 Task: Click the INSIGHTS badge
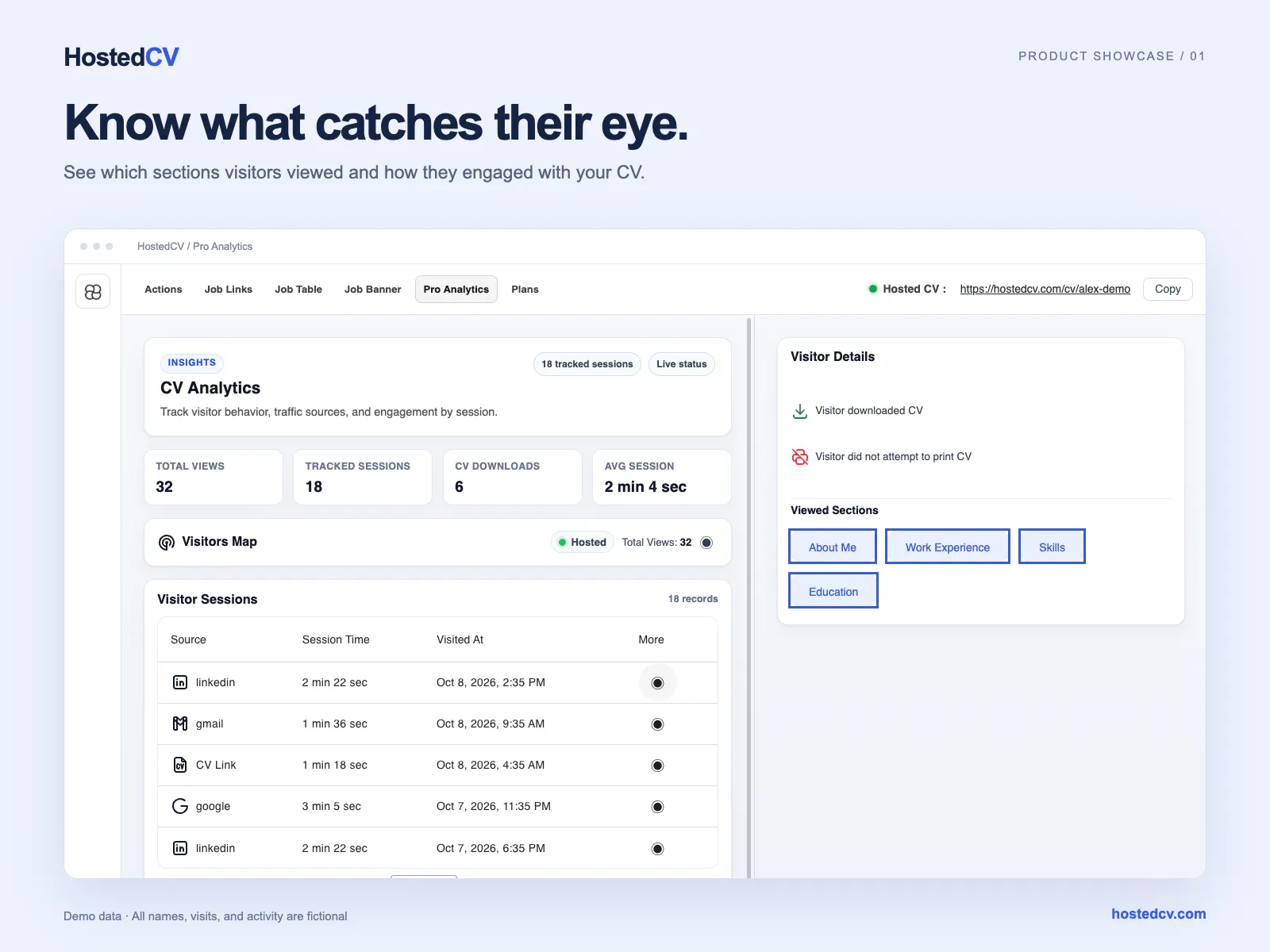point(192,363)
